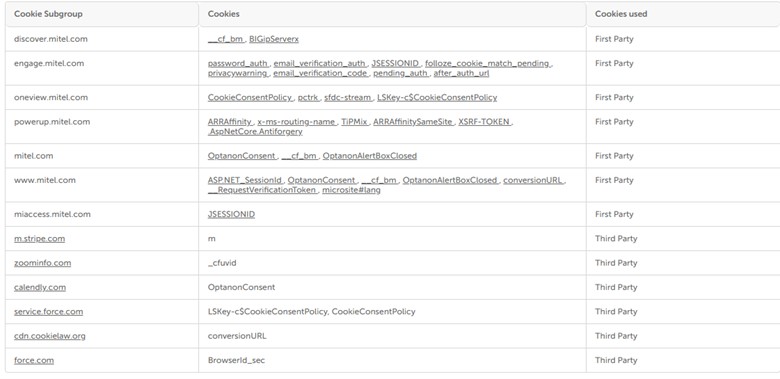The height and width of the screenshot is (379, 780).
Task: Click JSESSIONID link in miaccess.mitel.com row
Action: (231, 214)
